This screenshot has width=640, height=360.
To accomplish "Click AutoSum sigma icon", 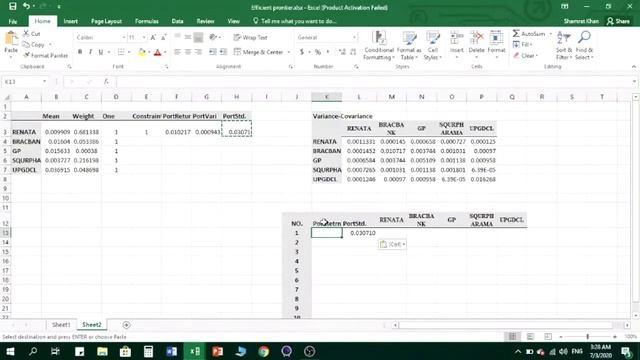I will pyautogui.click(x=516, y=34).
